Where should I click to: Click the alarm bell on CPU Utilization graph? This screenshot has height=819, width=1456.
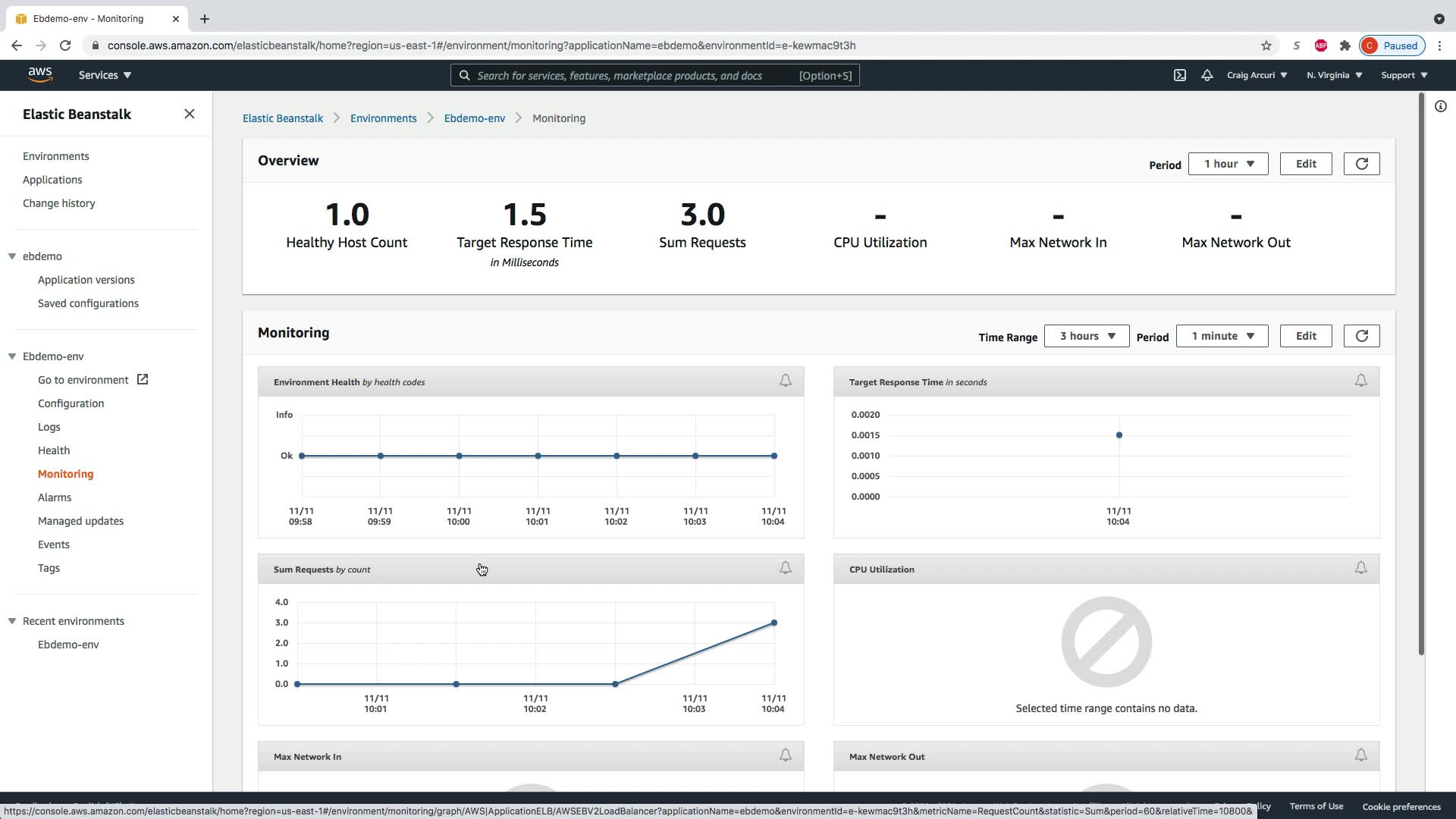coord(1361,568)
